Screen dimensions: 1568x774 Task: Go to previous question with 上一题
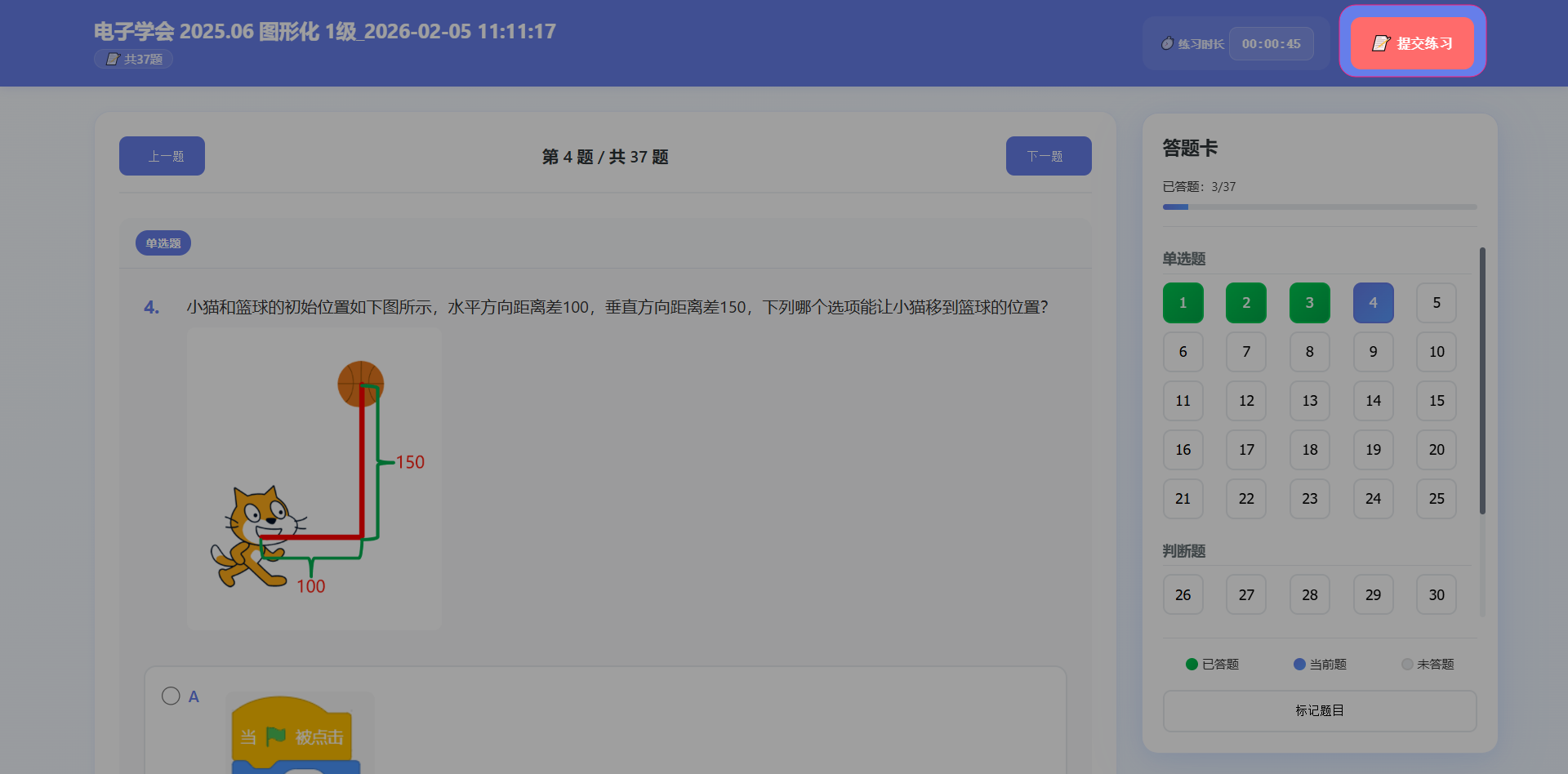(162, 156)
